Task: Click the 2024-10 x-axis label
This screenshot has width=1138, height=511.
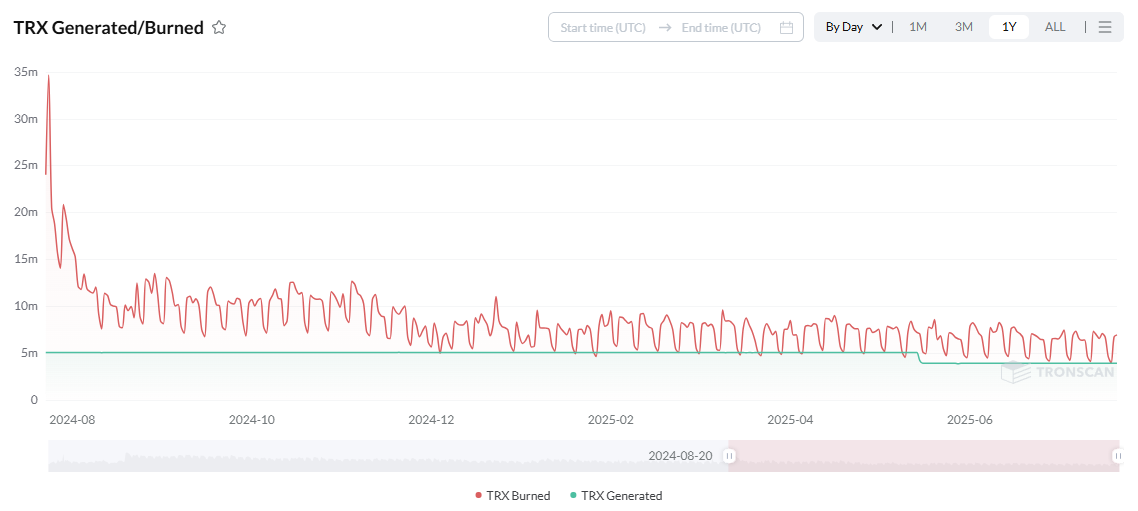Action: pyautogui.click(x=252, y=420)
